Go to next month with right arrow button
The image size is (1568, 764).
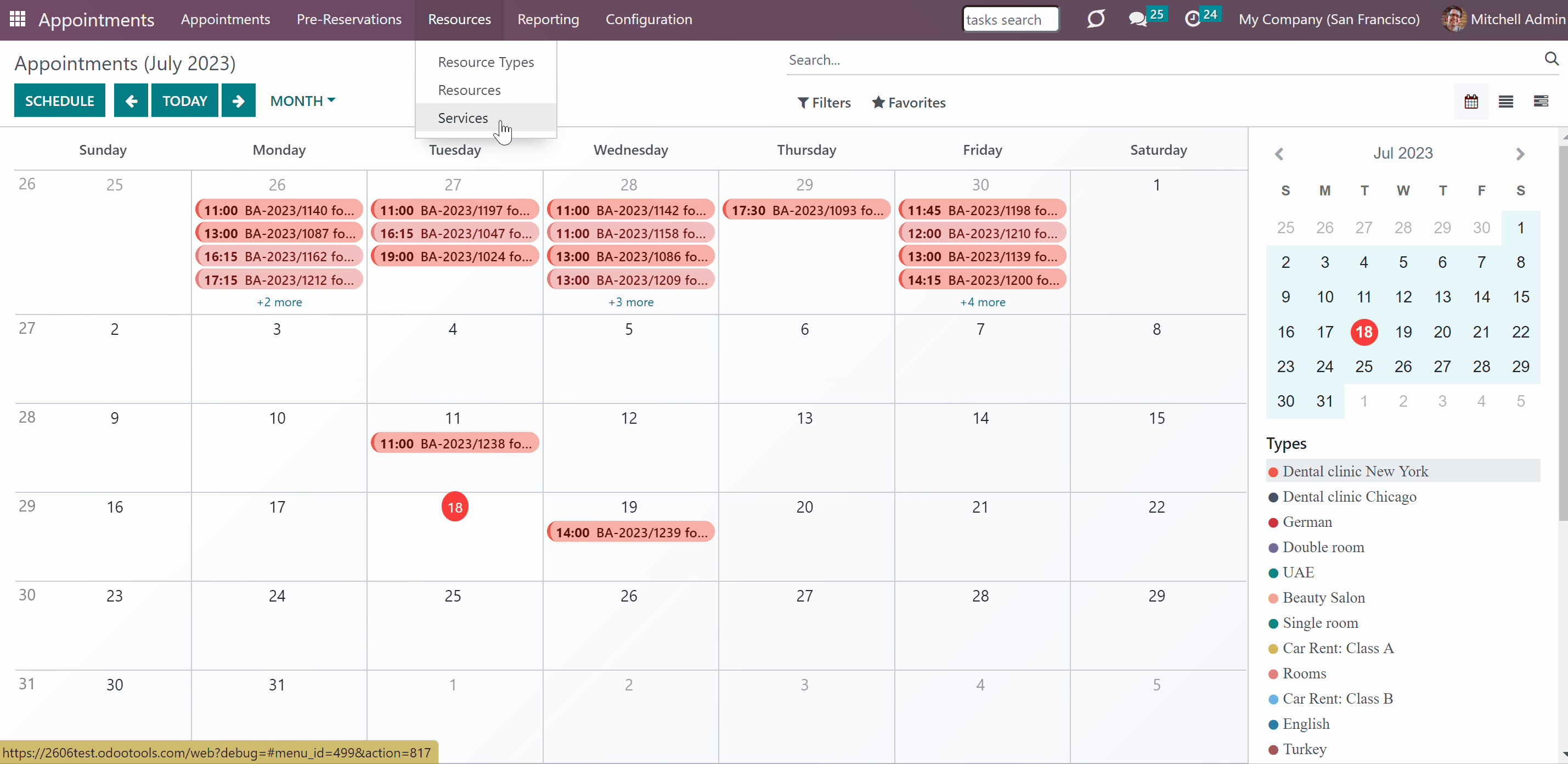point(238,100)
